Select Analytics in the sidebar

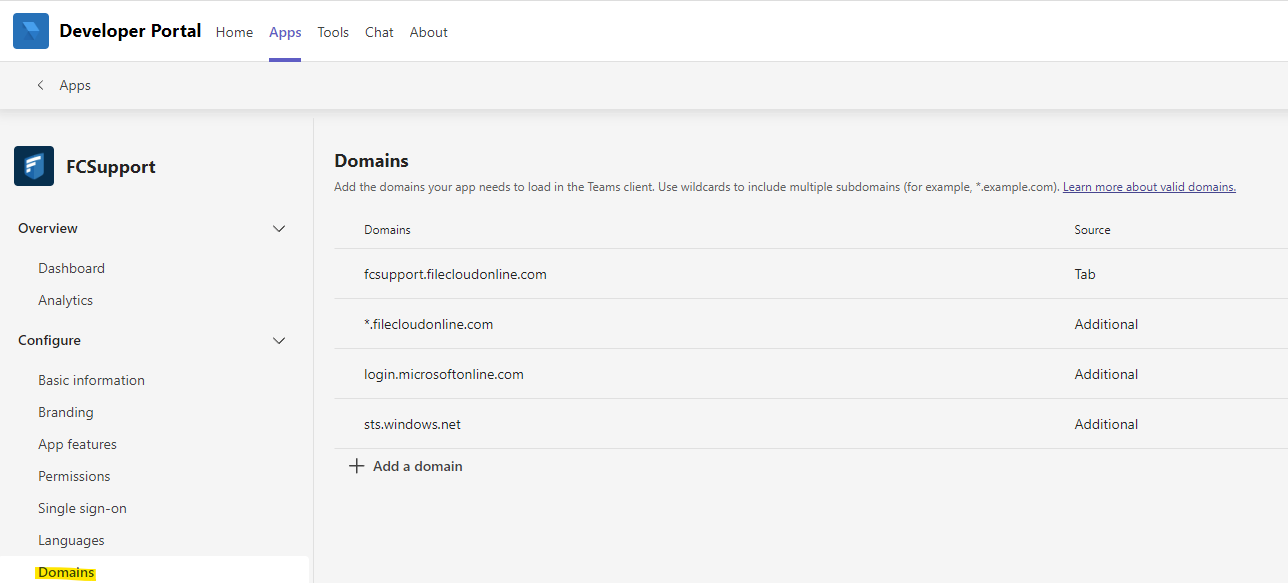point(66,300)
